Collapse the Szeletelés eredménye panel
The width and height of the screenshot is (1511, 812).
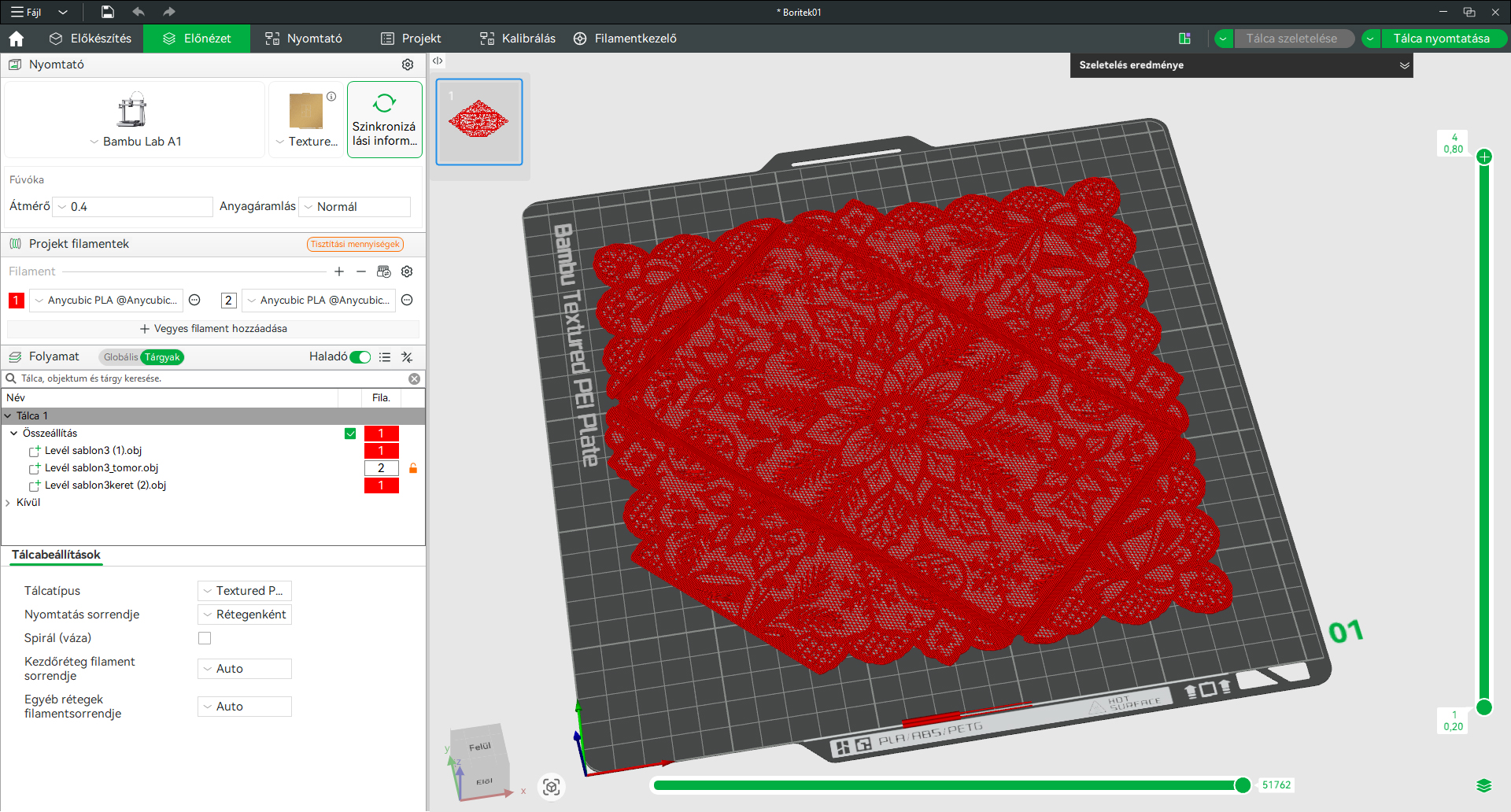[x=1405, y=65]
